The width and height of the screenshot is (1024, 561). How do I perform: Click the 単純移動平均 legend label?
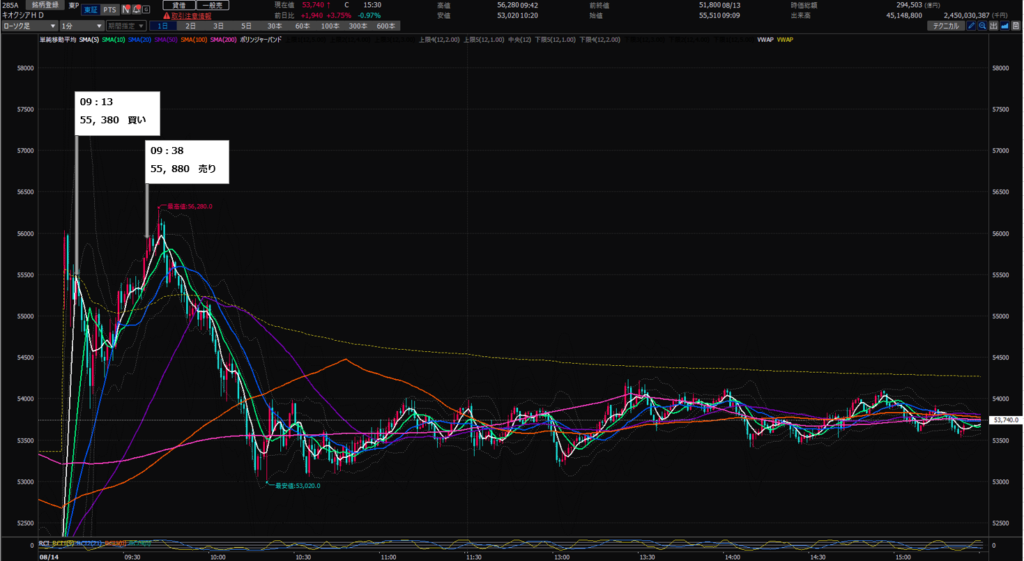tap(58, 40)
